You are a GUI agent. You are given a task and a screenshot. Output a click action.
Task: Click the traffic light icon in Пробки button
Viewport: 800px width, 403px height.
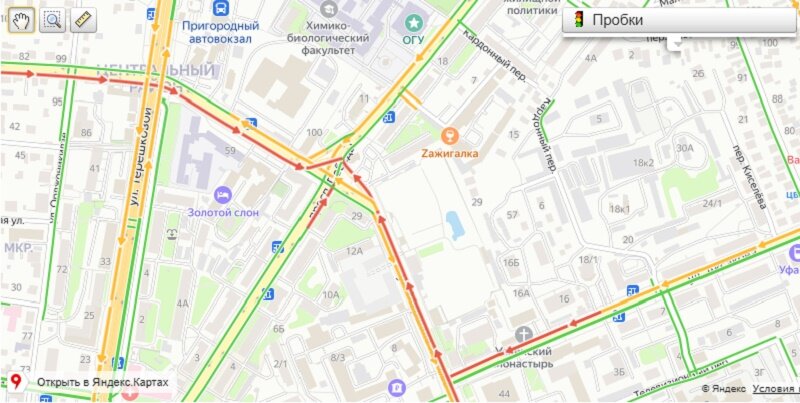pyautogui.click(x=579, y=20)
